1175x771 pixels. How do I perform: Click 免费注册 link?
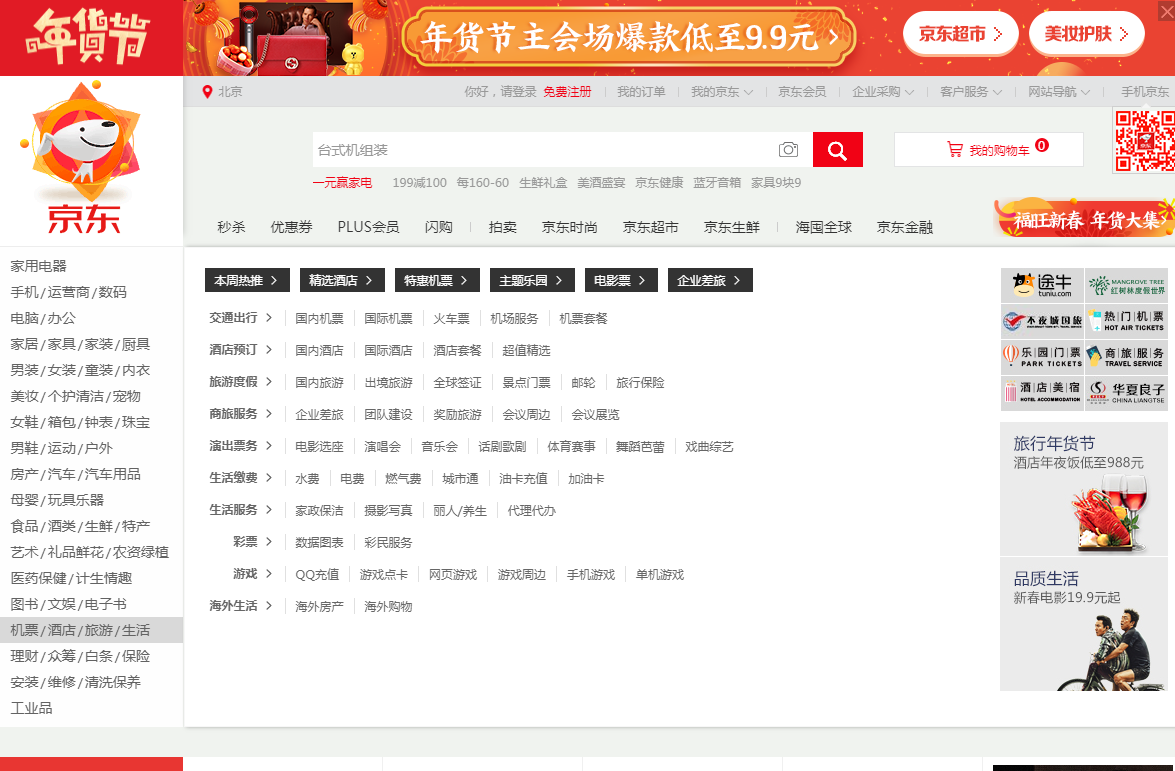click(x=567, y=91)
